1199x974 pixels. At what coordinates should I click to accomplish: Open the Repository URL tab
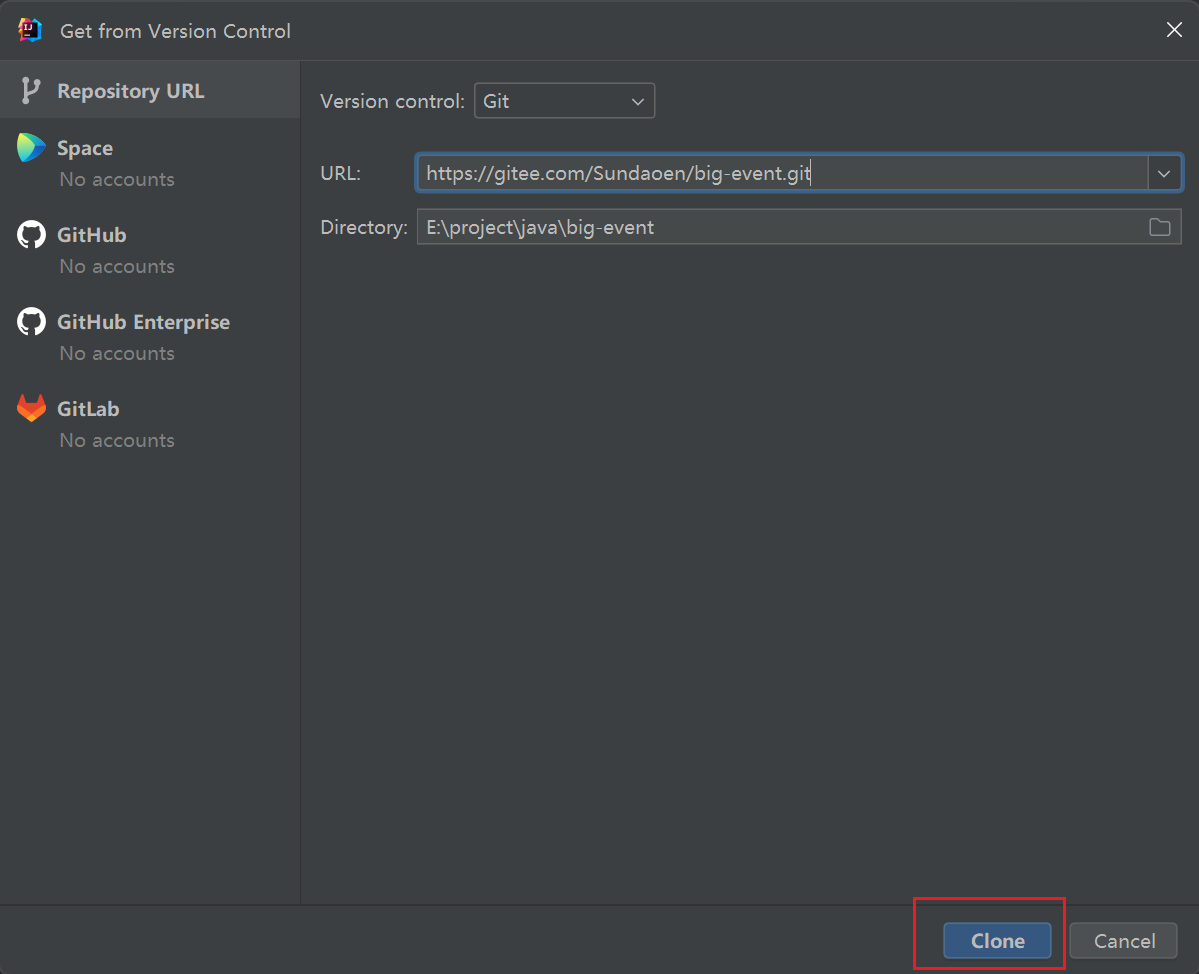[150, 90]
